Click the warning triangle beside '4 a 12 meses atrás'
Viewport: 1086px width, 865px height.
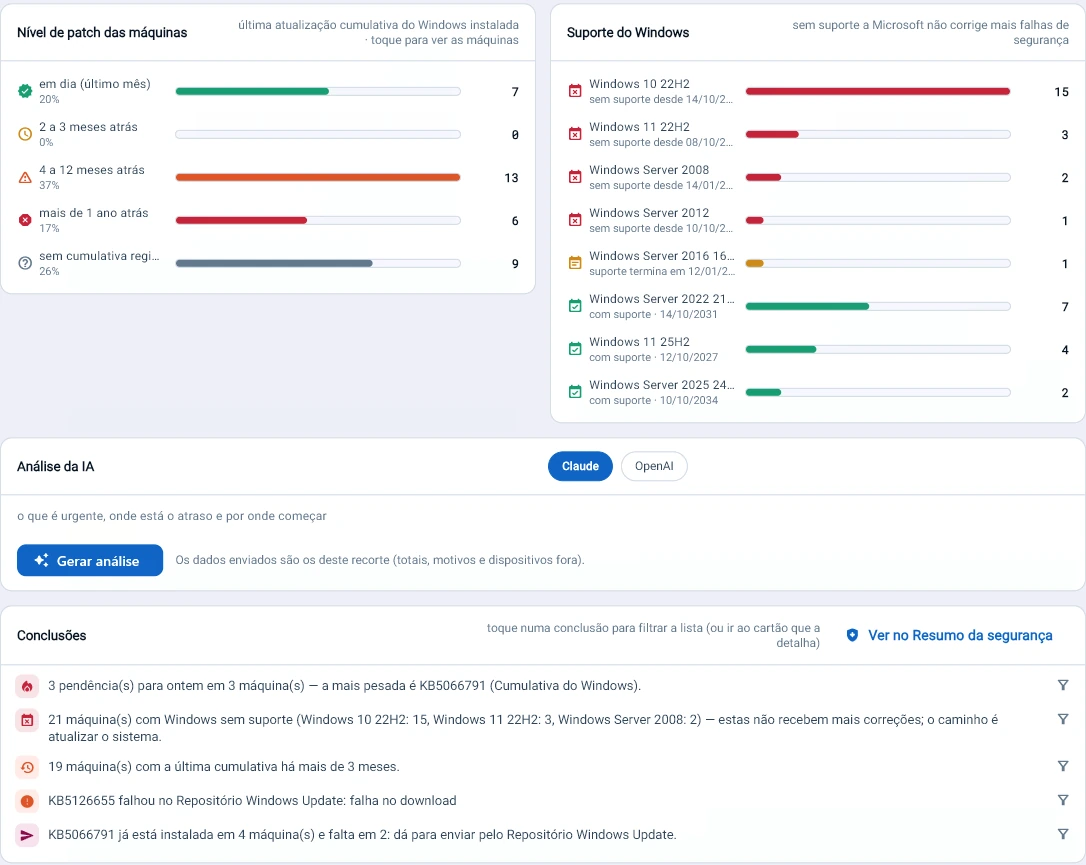(x=25, y=177)
